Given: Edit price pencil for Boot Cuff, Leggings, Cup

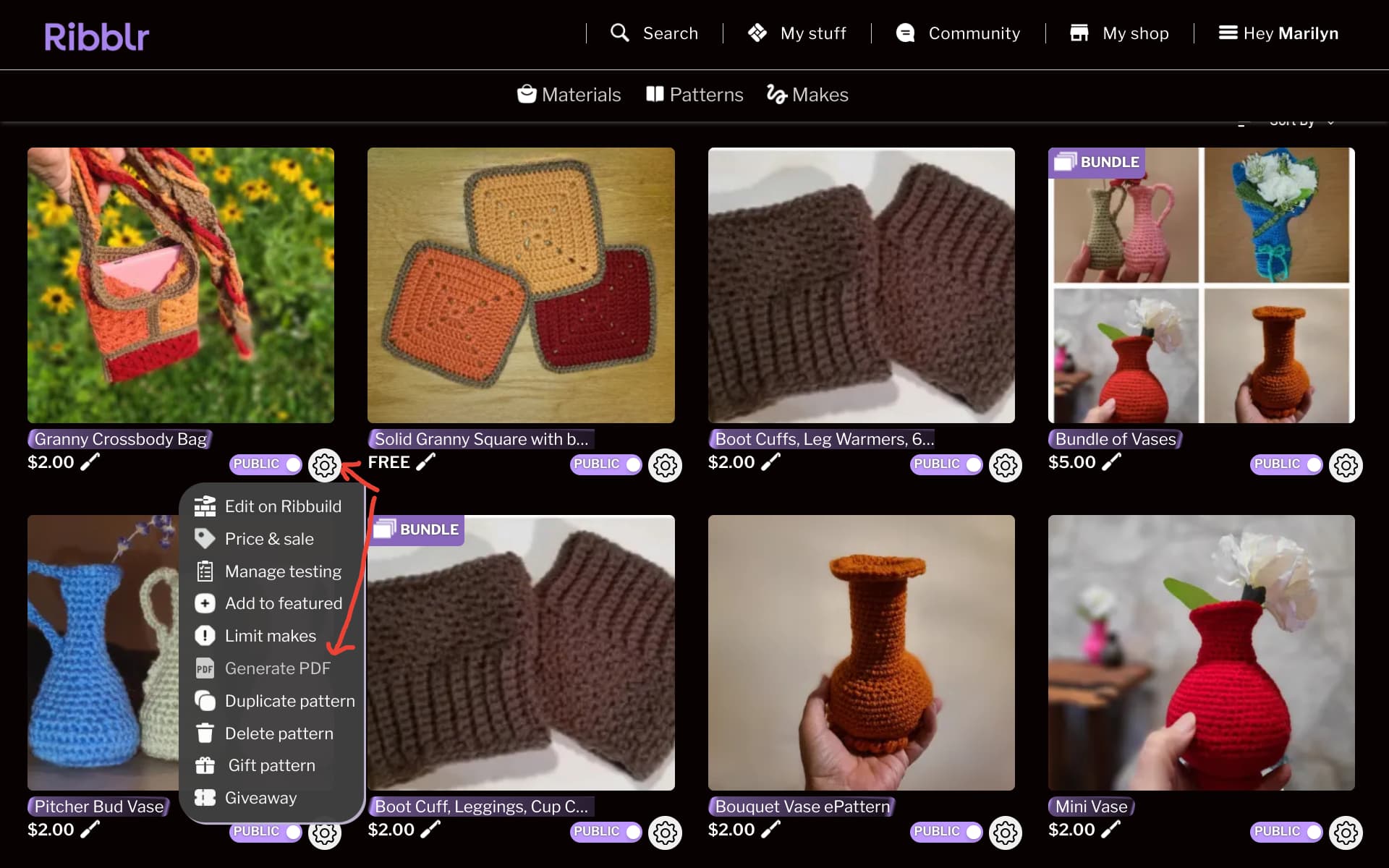Looking at the screenshot, I should point(430,829).
